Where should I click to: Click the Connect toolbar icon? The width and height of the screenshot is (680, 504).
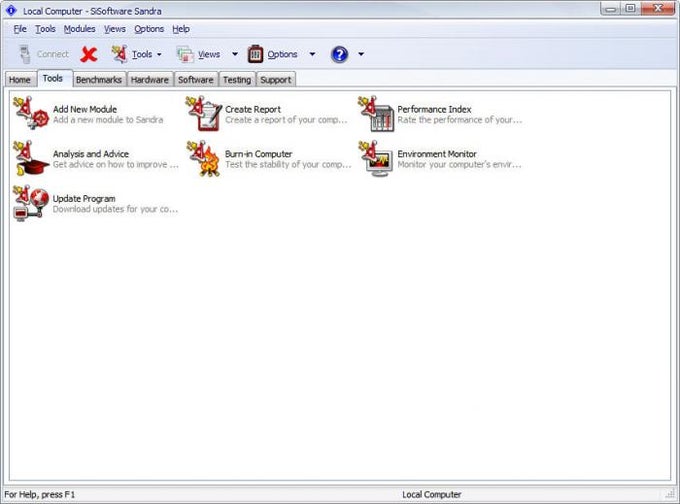tap(25, 54)
